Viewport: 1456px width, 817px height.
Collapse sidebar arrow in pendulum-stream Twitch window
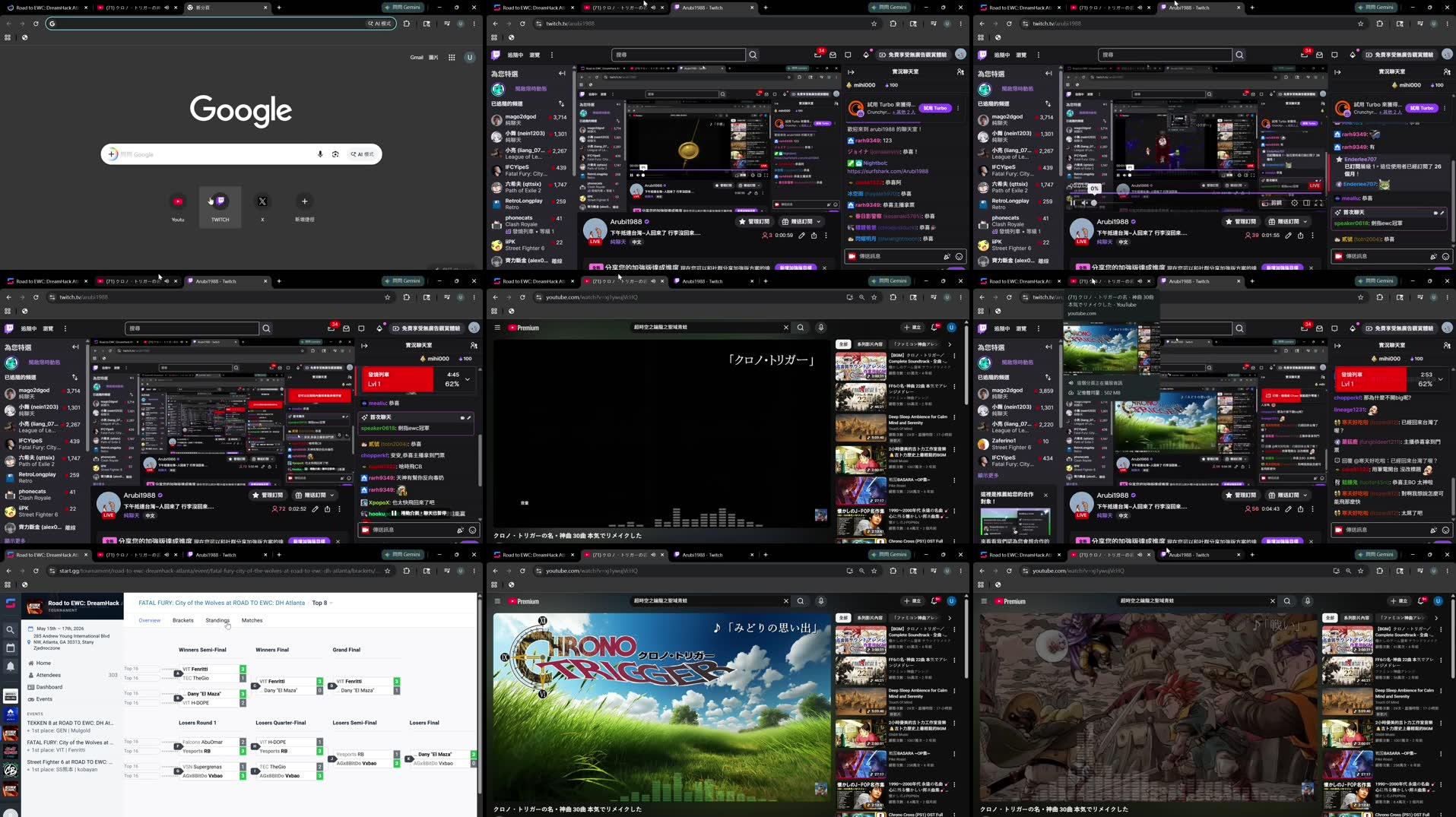[x=562, y=74]
